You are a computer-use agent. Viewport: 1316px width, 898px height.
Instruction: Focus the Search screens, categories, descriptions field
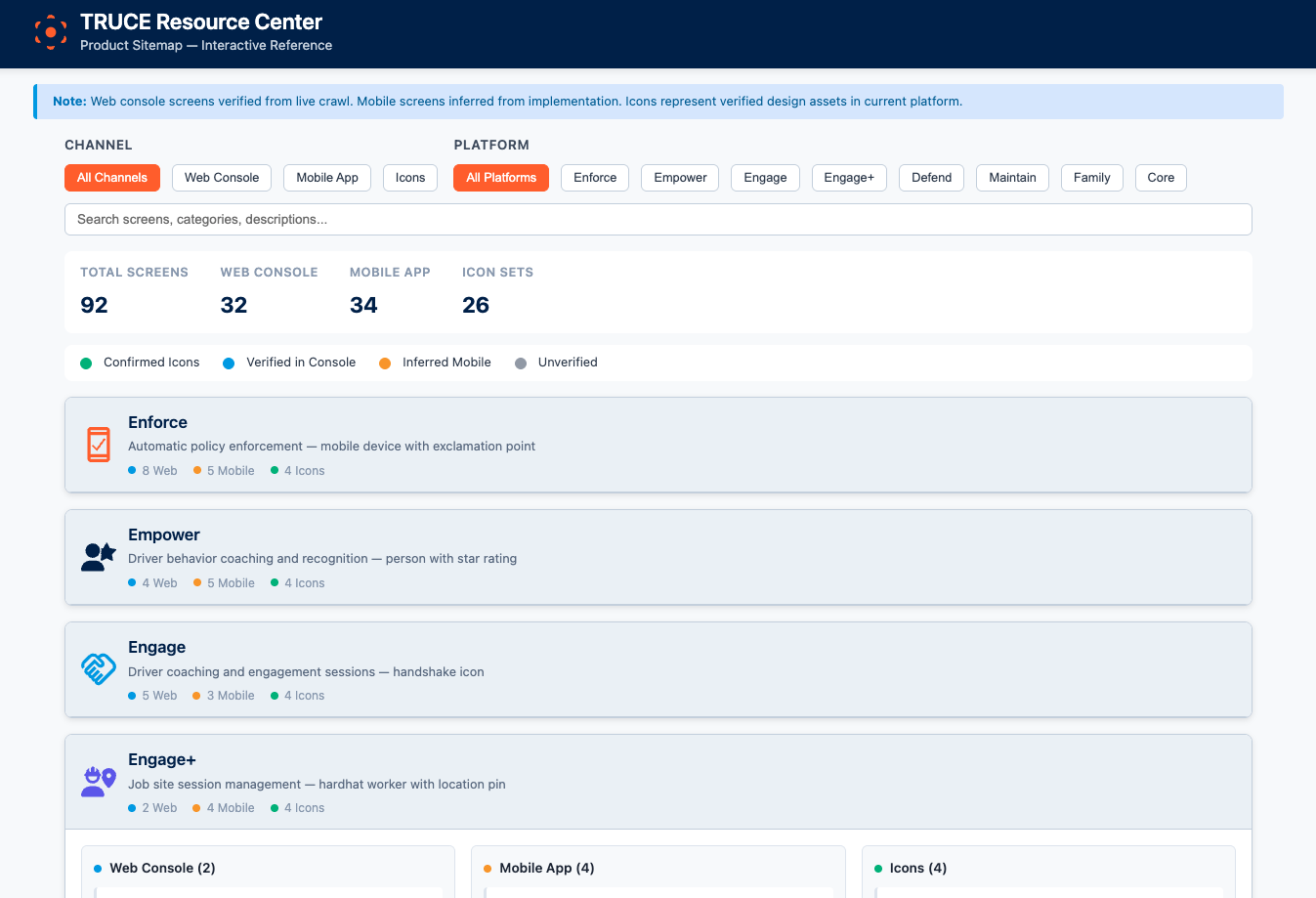[658, 220]
